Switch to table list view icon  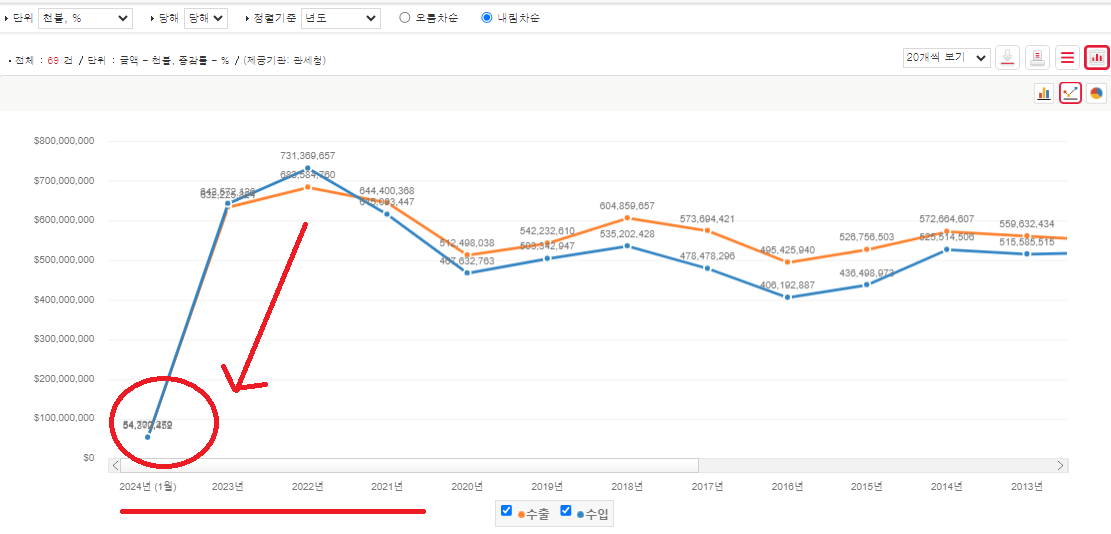click(x=1068, y=58)
